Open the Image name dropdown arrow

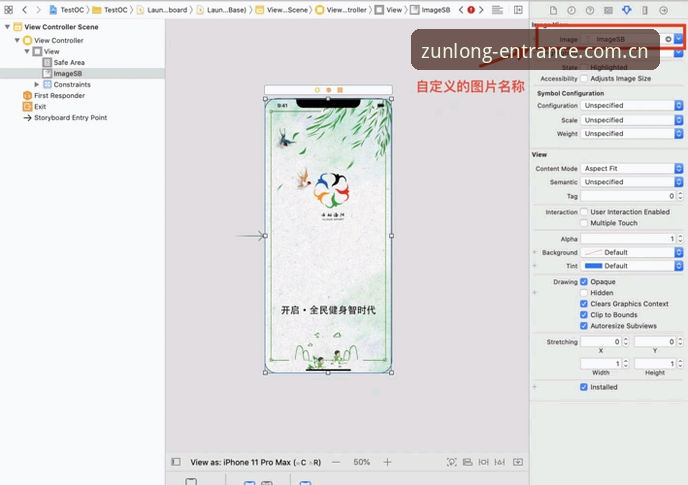coord(679,39)
